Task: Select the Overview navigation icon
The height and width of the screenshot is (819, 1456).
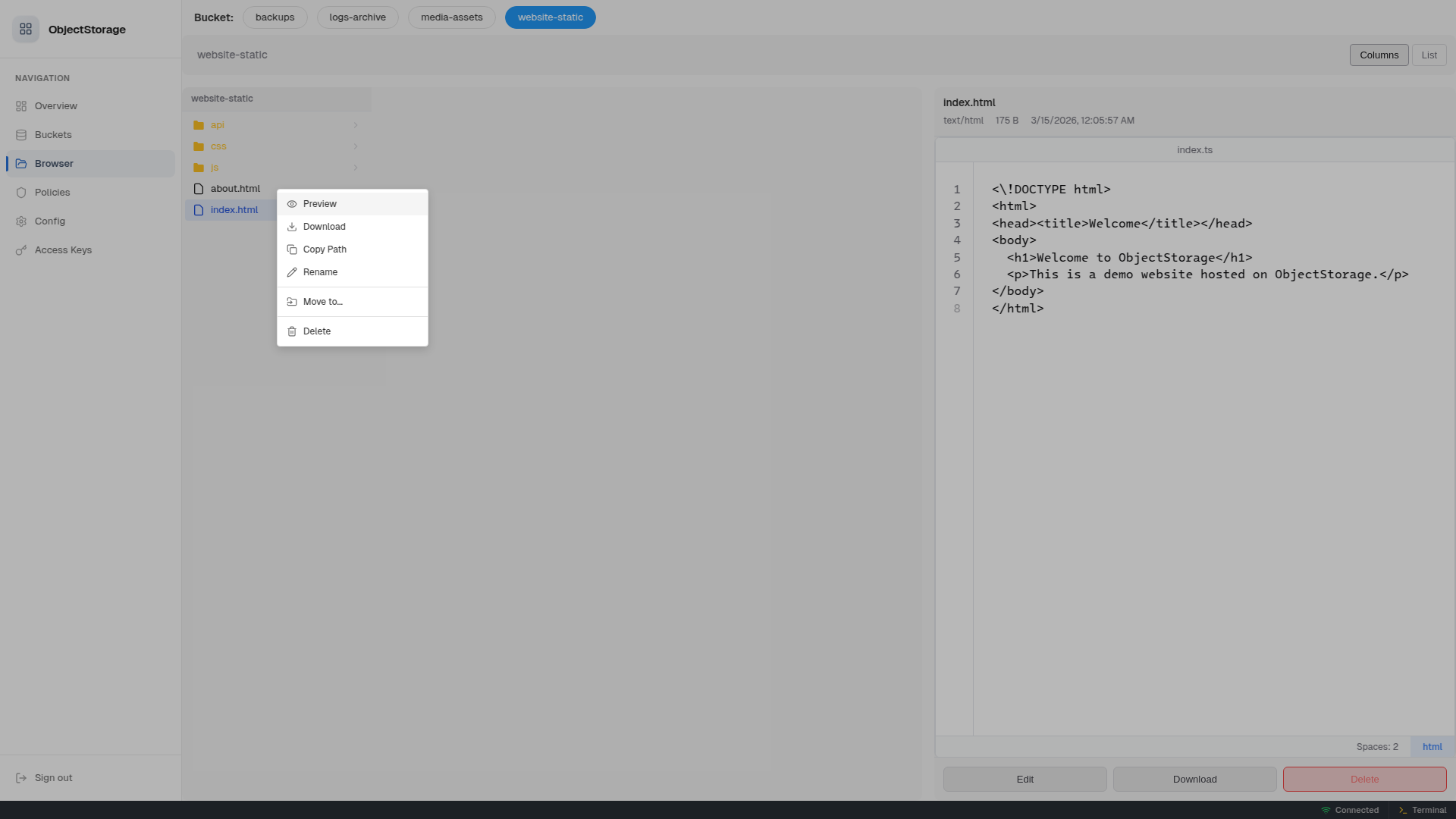Action: tap(21, 105)
